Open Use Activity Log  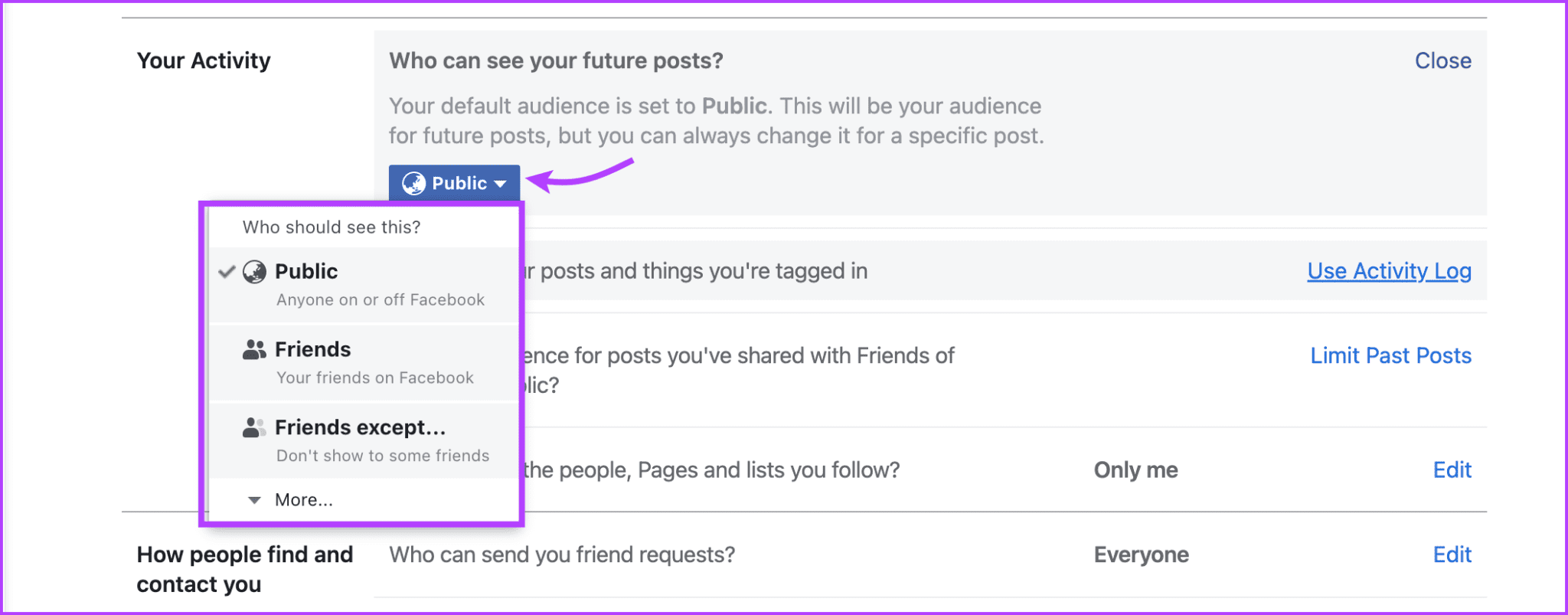pyautogui.click(x=1389, y=270)
